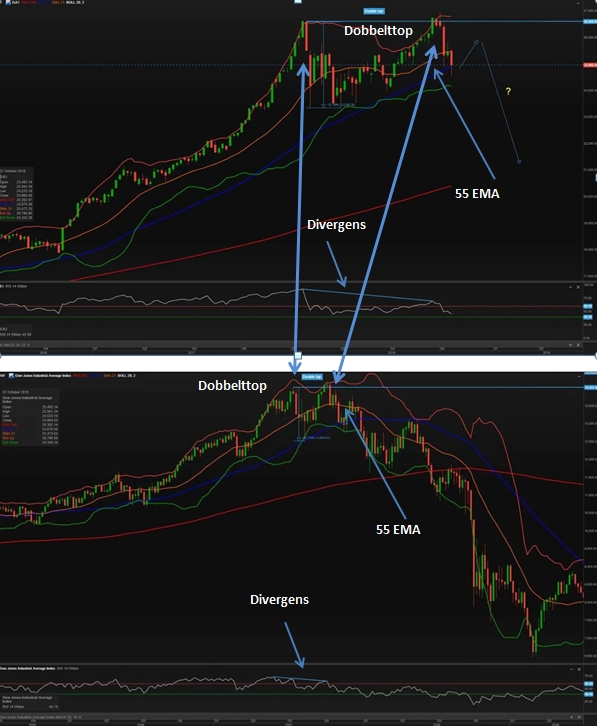Expand the upper MACD panel plus icon
Image resolution: width=597 pixels, height=726 pixels.
571,345
